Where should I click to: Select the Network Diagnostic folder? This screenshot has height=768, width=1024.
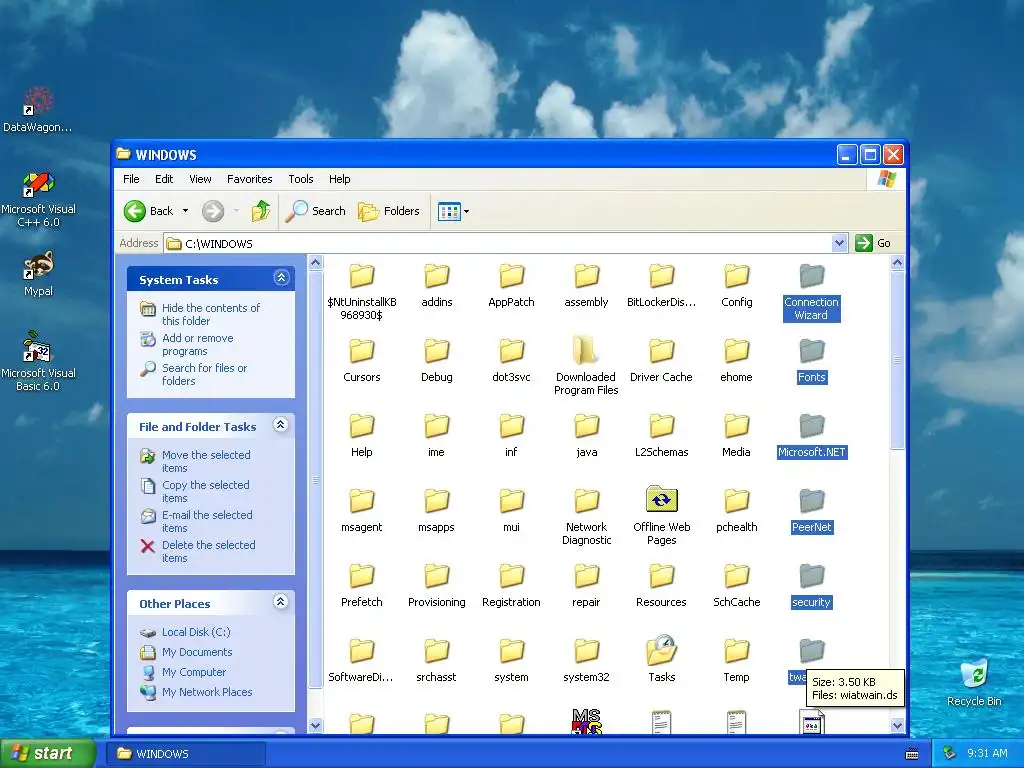586,515
